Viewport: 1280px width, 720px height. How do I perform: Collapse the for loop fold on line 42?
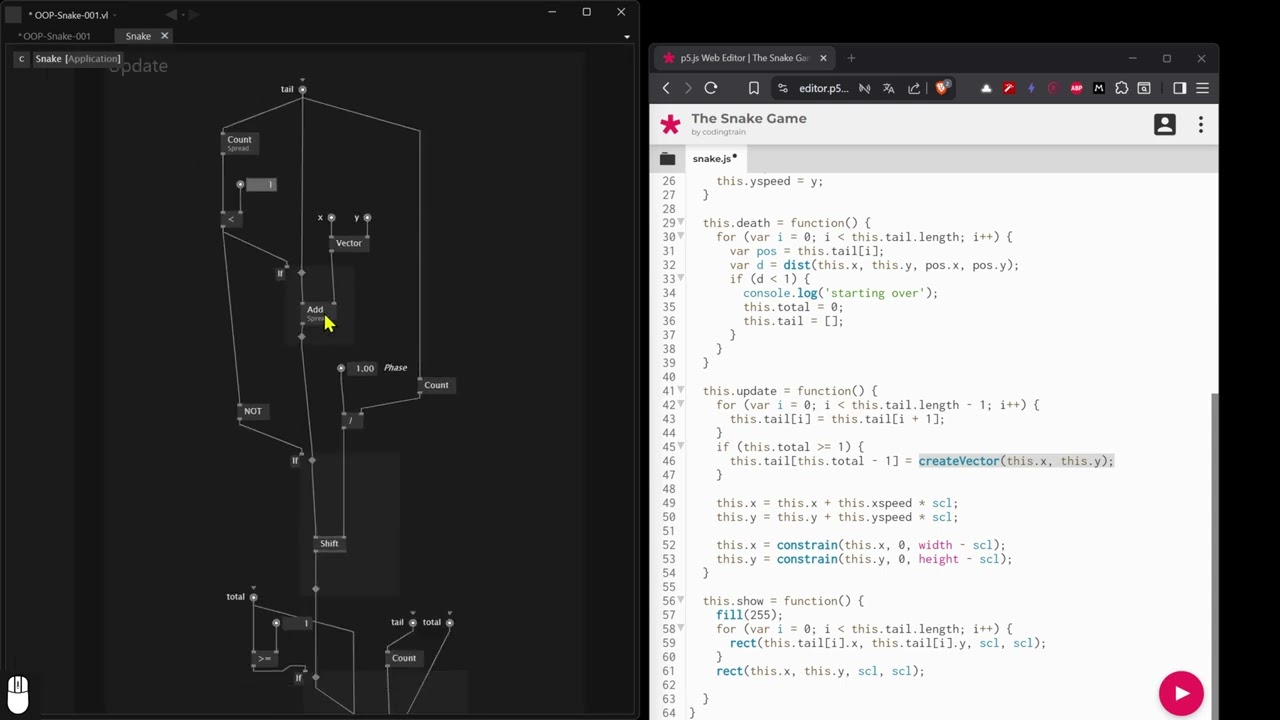coord(682,404)
